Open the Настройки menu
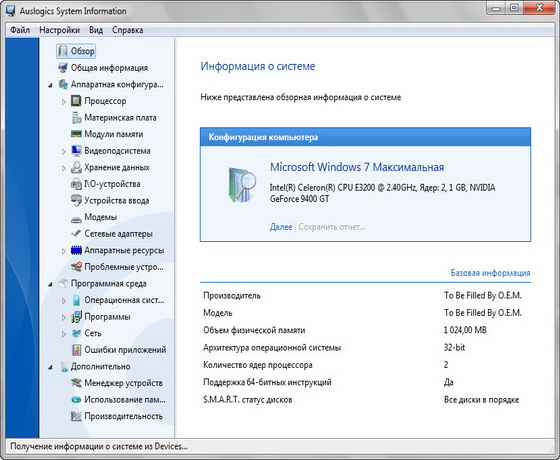The height and width of the screenshot is (460, 560). tap(59, 30)
